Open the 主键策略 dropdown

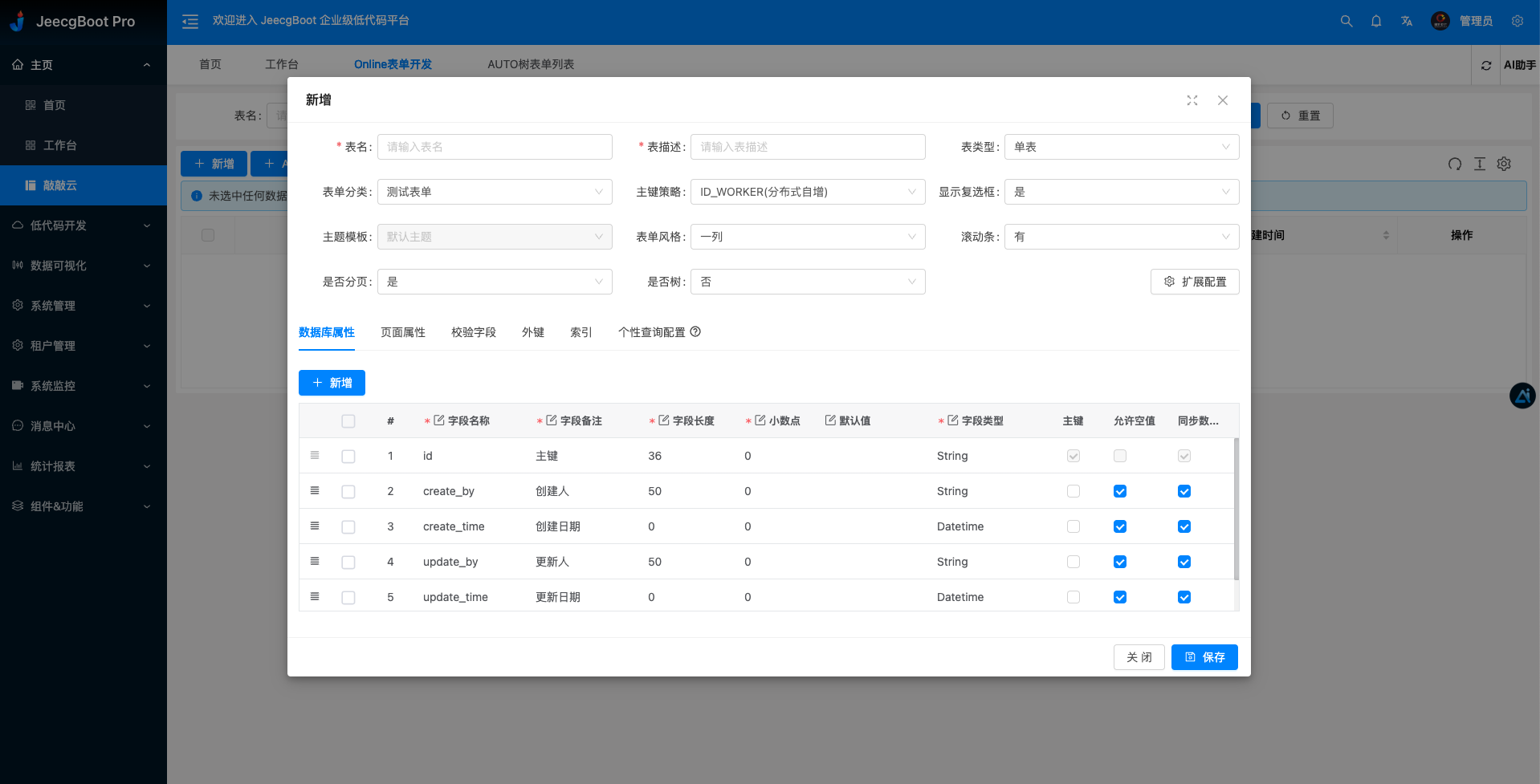click(808, 192)
